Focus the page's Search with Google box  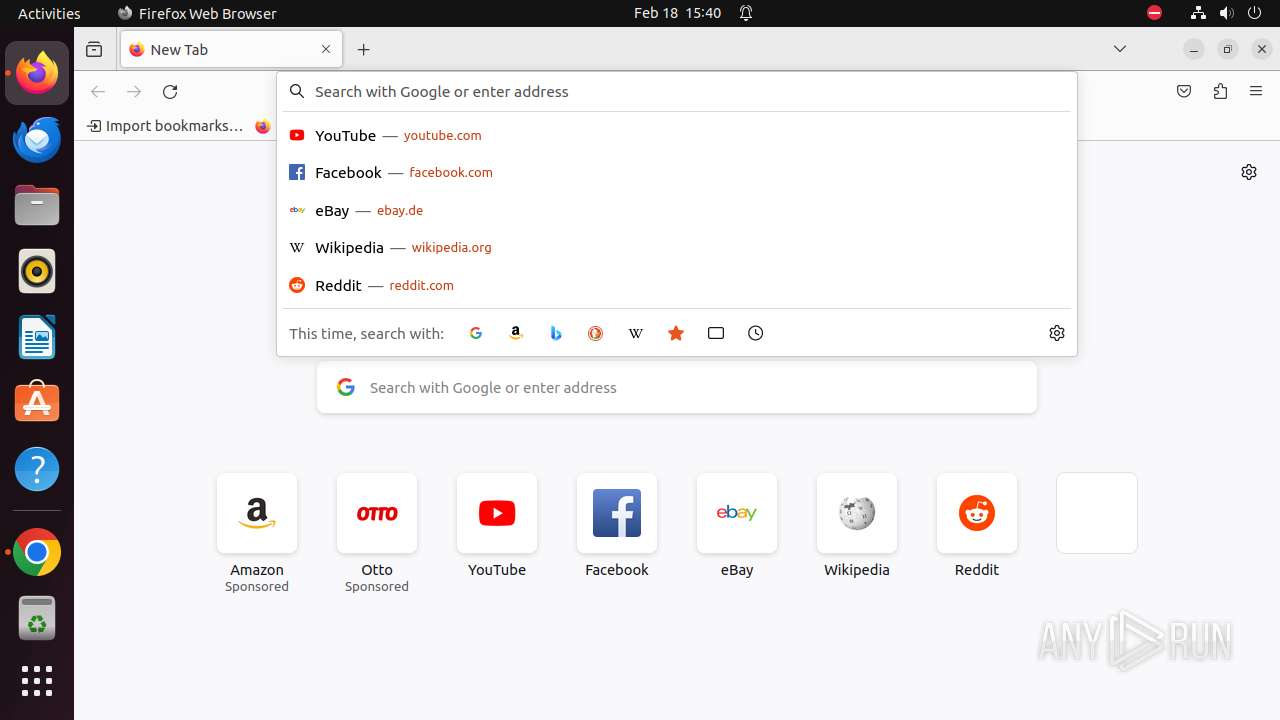(677, 388)
